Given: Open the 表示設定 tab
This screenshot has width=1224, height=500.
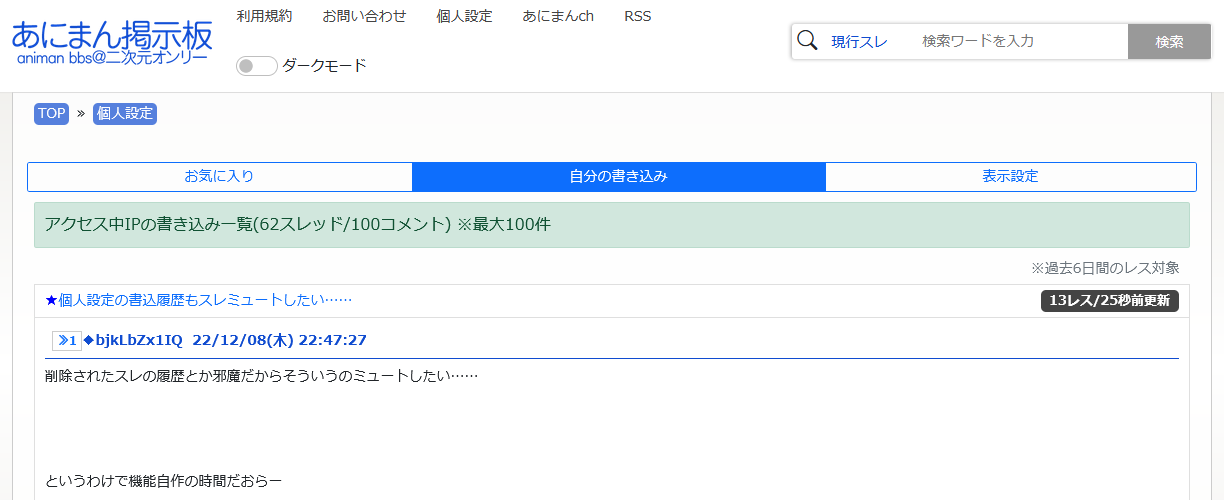Looking at the screenshot, I should tap(1010, 176).
